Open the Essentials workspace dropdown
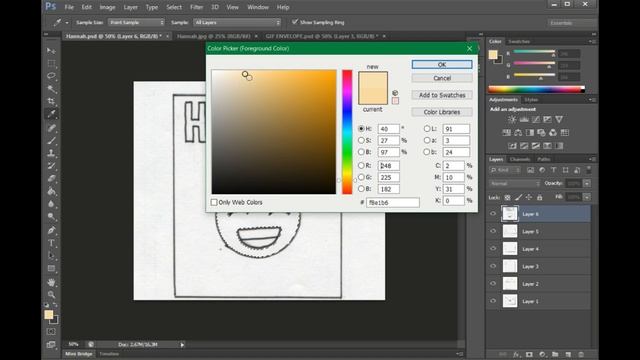Viewport: 640px width, 360px height. coord(571,23)
